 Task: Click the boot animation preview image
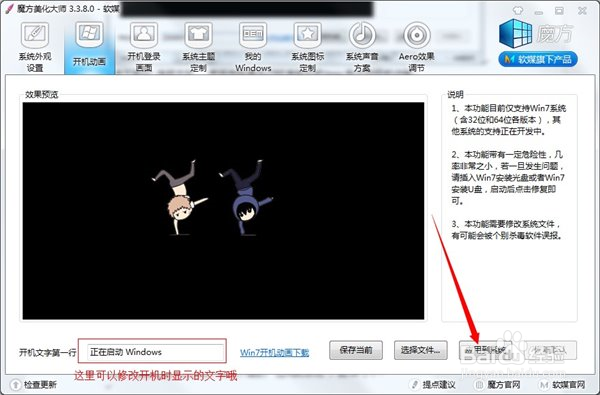coord(223,211)
